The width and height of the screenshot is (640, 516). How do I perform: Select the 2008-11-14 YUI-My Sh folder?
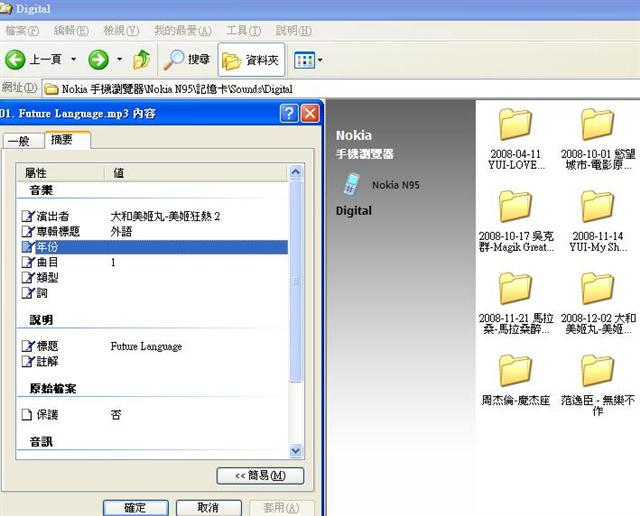[598, 221]
